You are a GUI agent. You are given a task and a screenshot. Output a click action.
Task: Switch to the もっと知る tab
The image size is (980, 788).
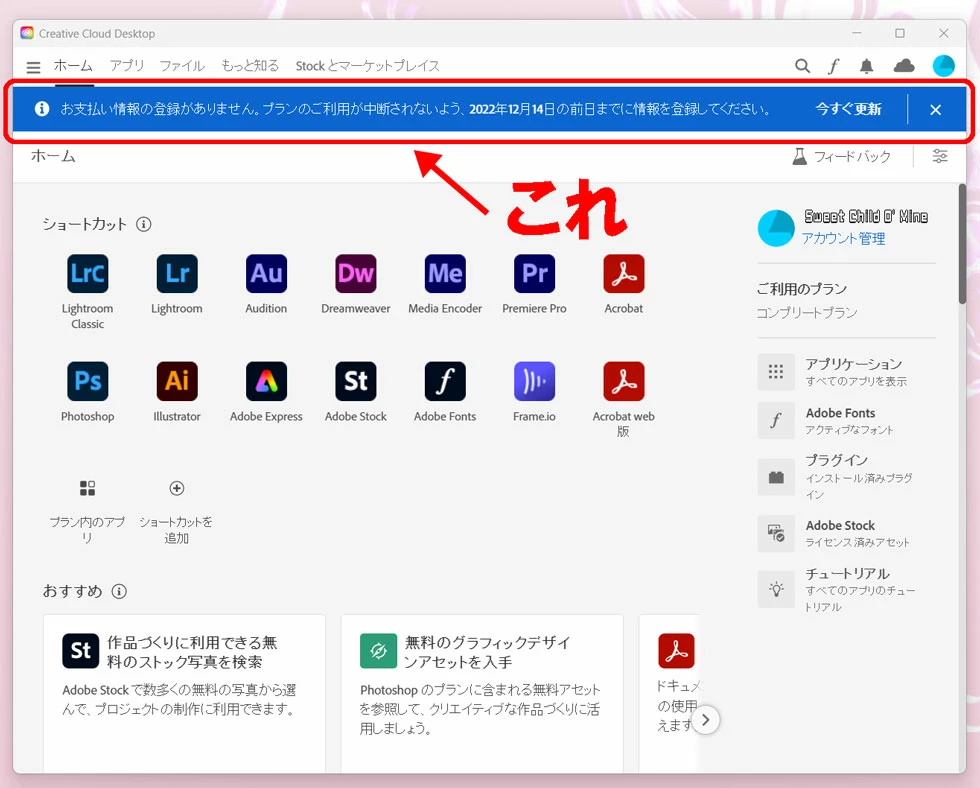(250, 66)
